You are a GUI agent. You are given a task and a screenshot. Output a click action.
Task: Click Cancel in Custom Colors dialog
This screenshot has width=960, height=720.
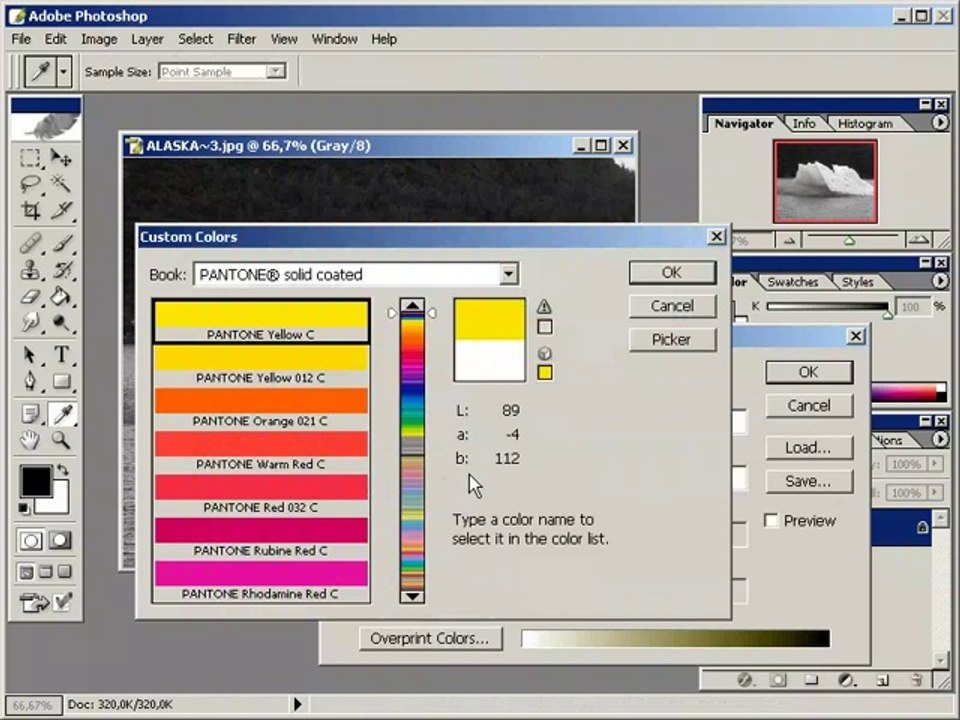[x=672, y=306]
